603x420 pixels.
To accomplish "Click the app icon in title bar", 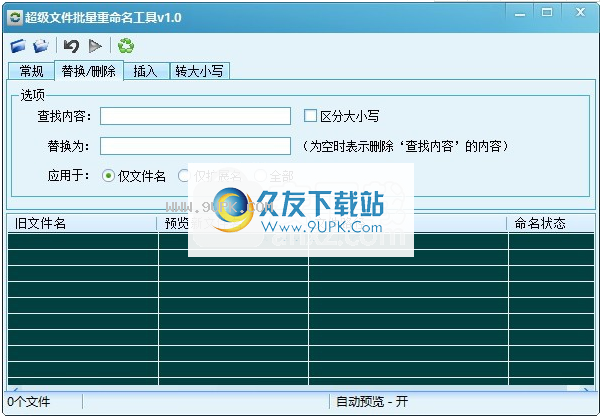I will (x=16, y=18).
